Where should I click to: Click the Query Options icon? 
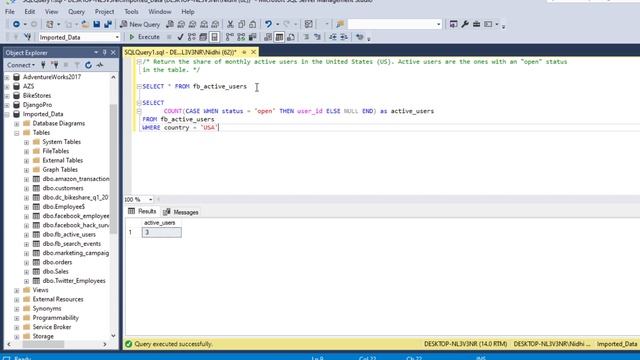(203, 37)
